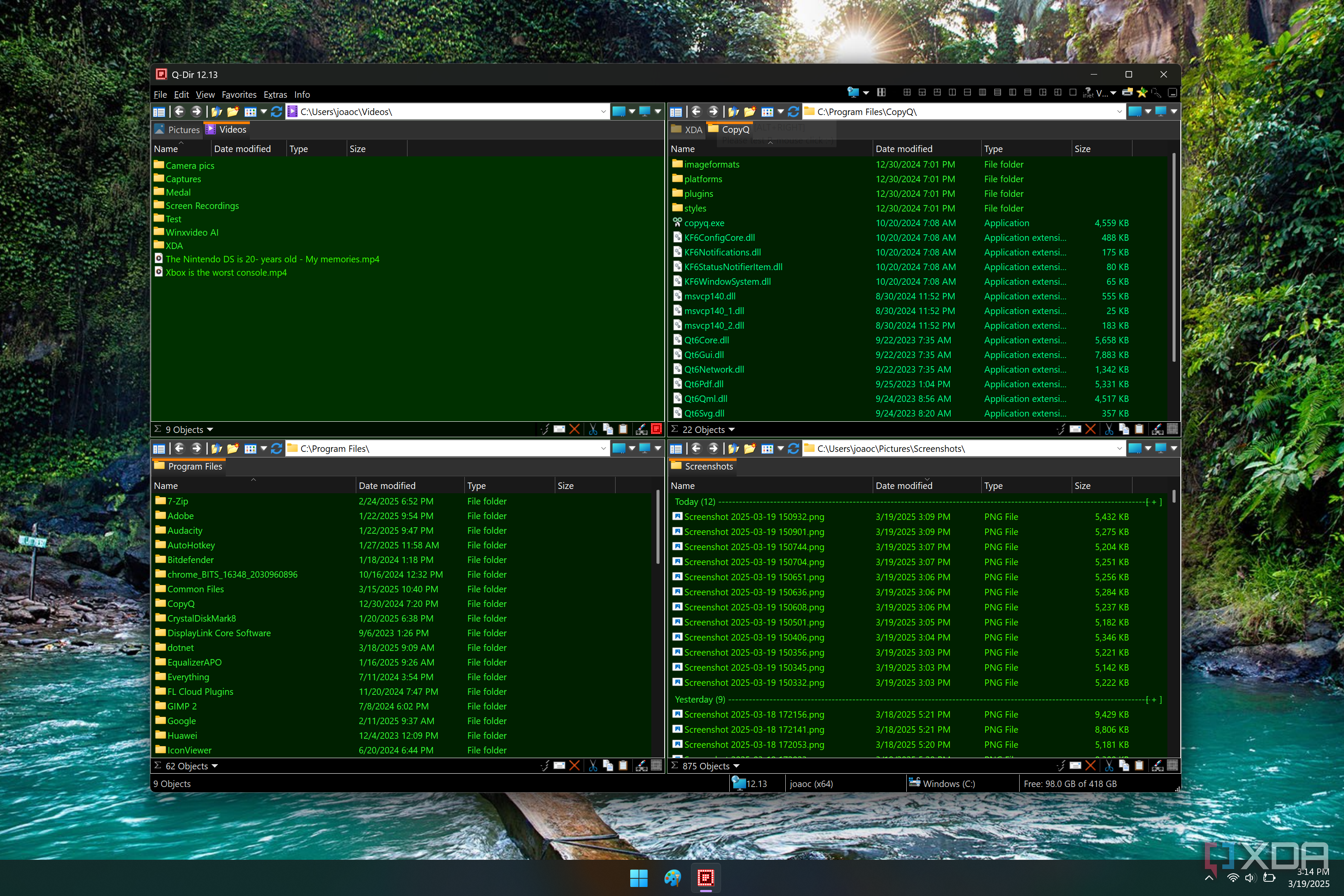Click copy icon under Screenshots pane

tap(1124, 766)
